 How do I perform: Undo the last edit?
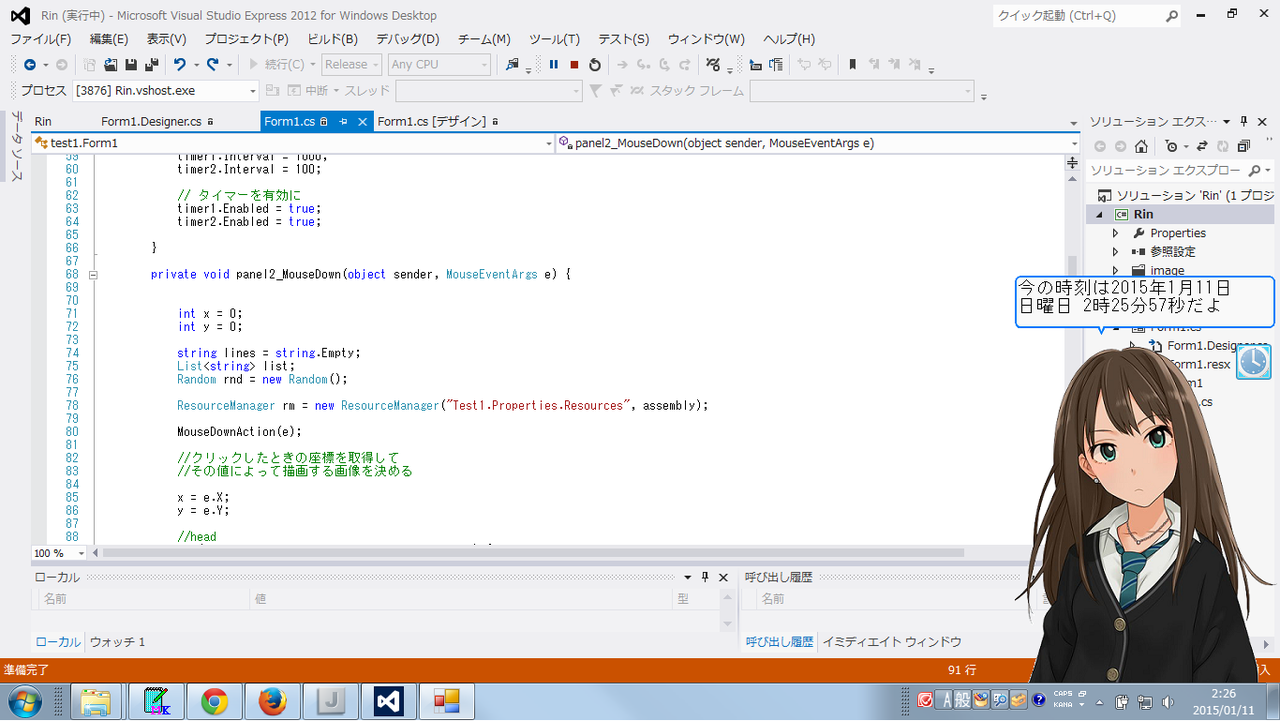pos(180,65)
